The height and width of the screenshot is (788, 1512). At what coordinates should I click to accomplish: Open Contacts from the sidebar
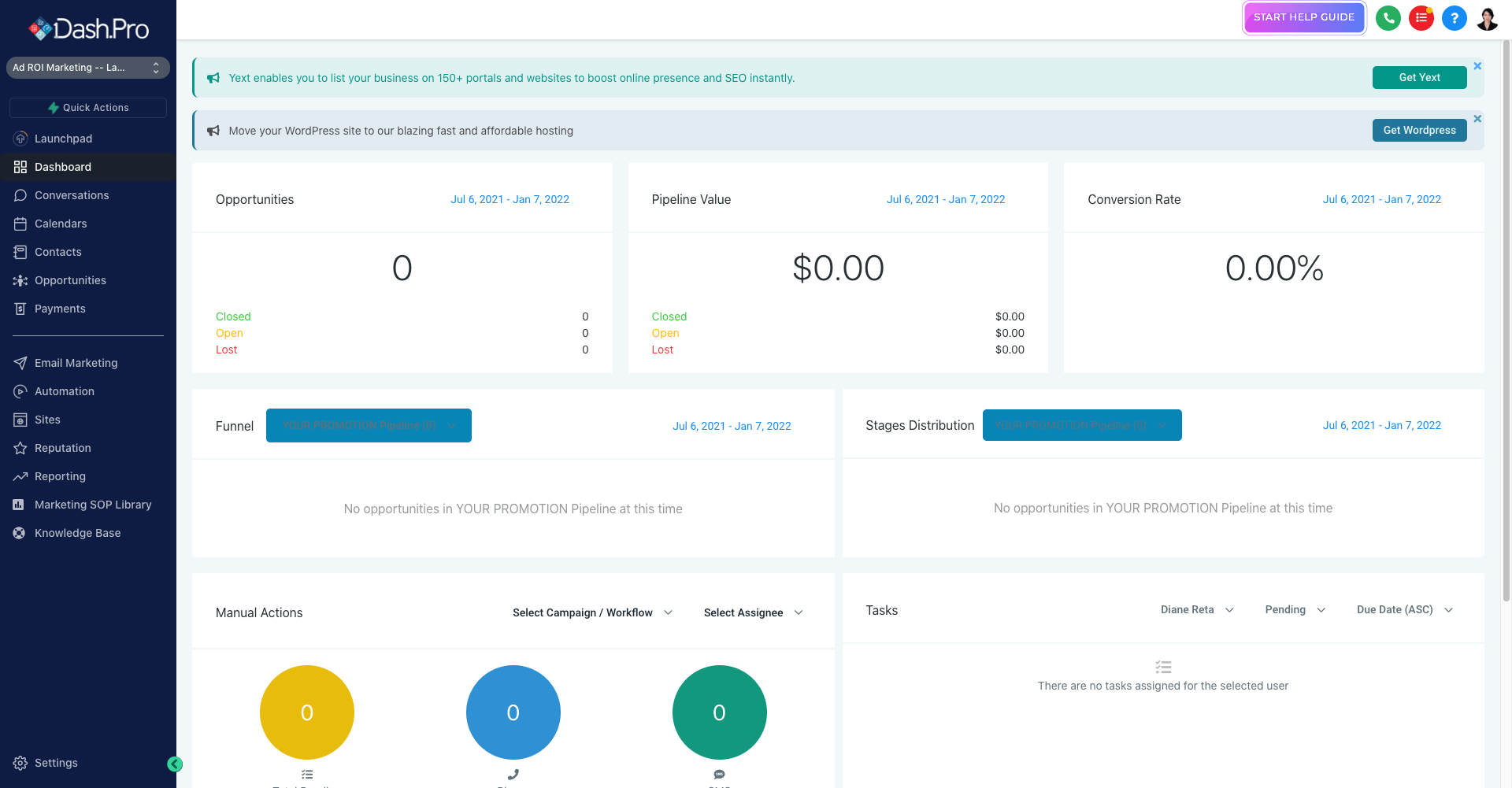pos(57,252)
